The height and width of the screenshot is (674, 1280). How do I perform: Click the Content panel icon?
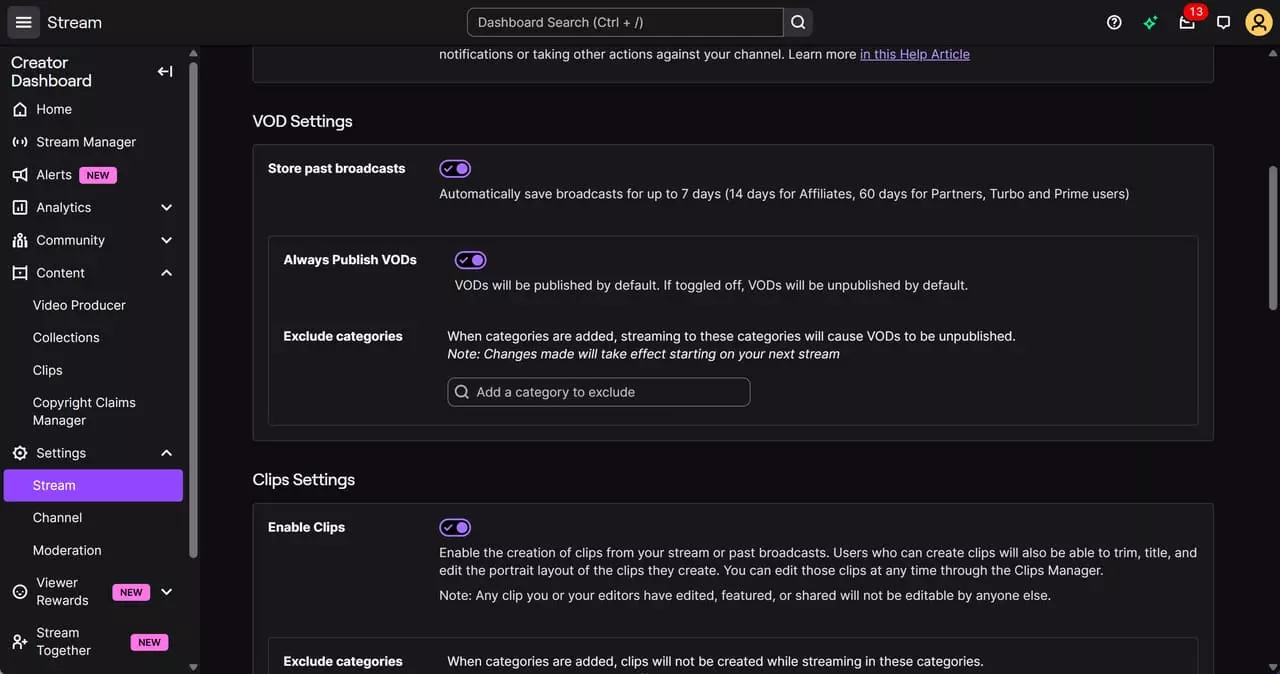20,273
